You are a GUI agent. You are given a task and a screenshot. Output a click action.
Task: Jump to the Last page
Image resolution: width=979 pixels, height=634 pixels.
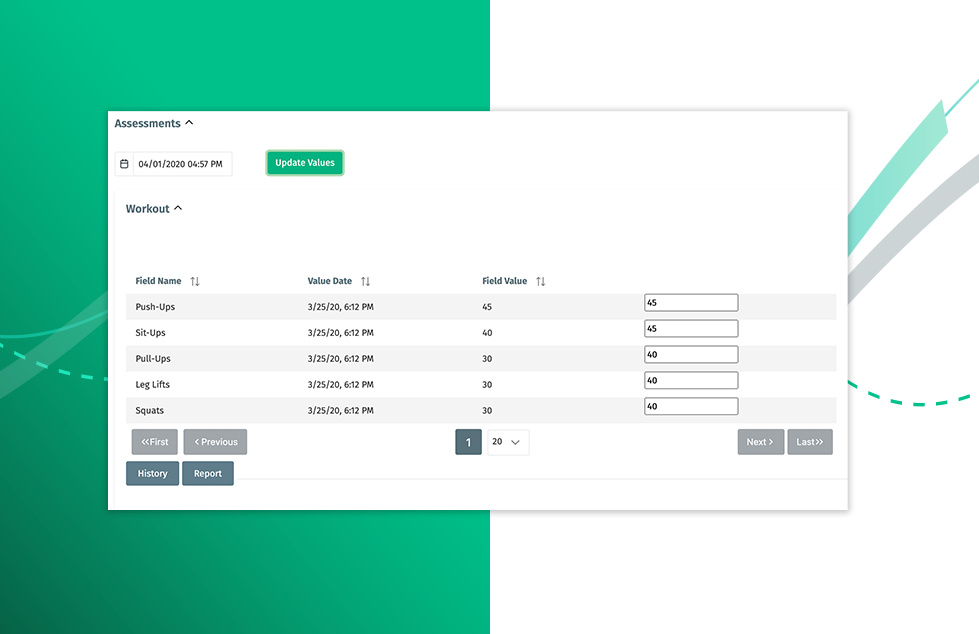(810, 442)
